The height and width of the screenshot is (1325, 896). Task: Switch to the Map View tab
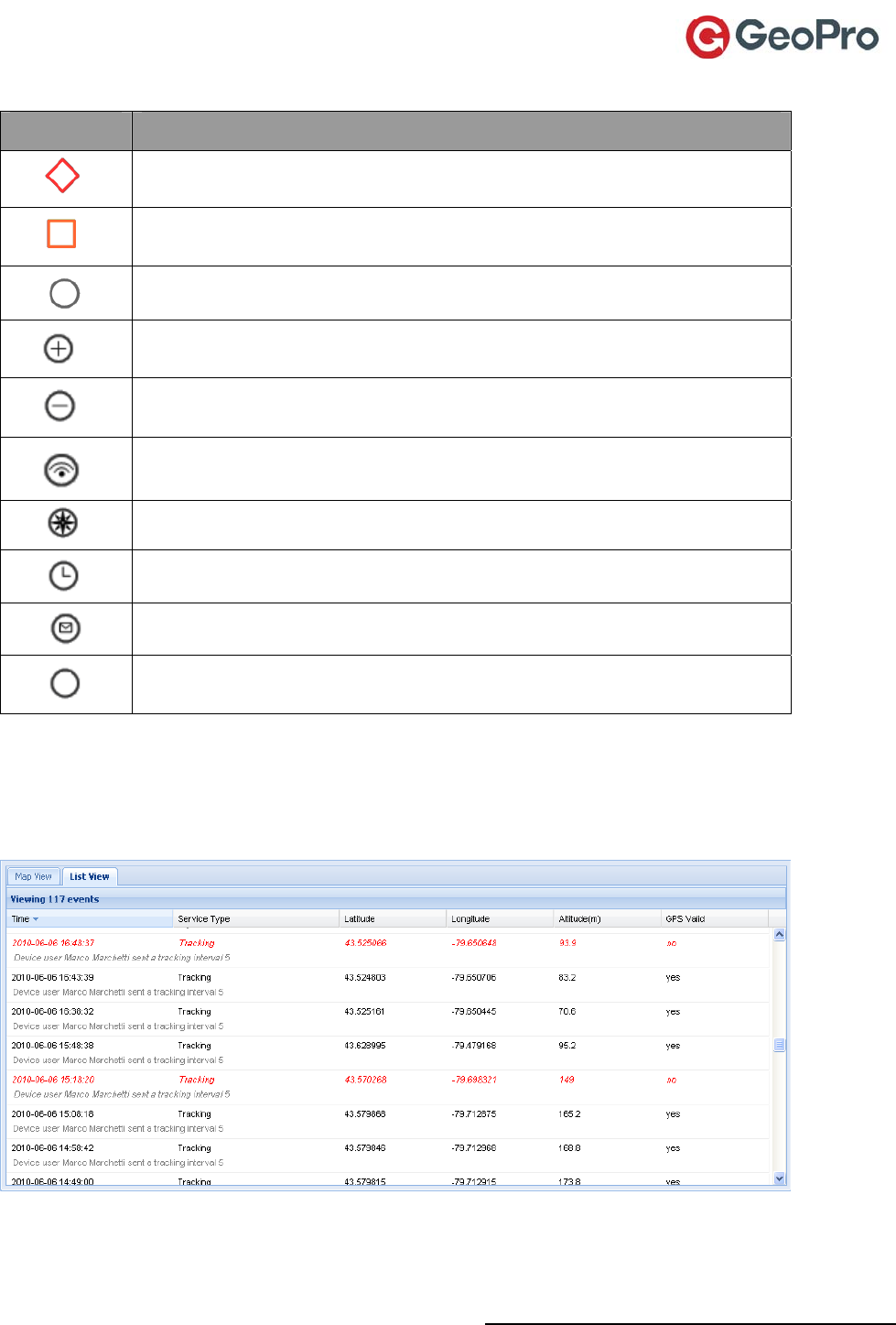(x=33, y=876)
